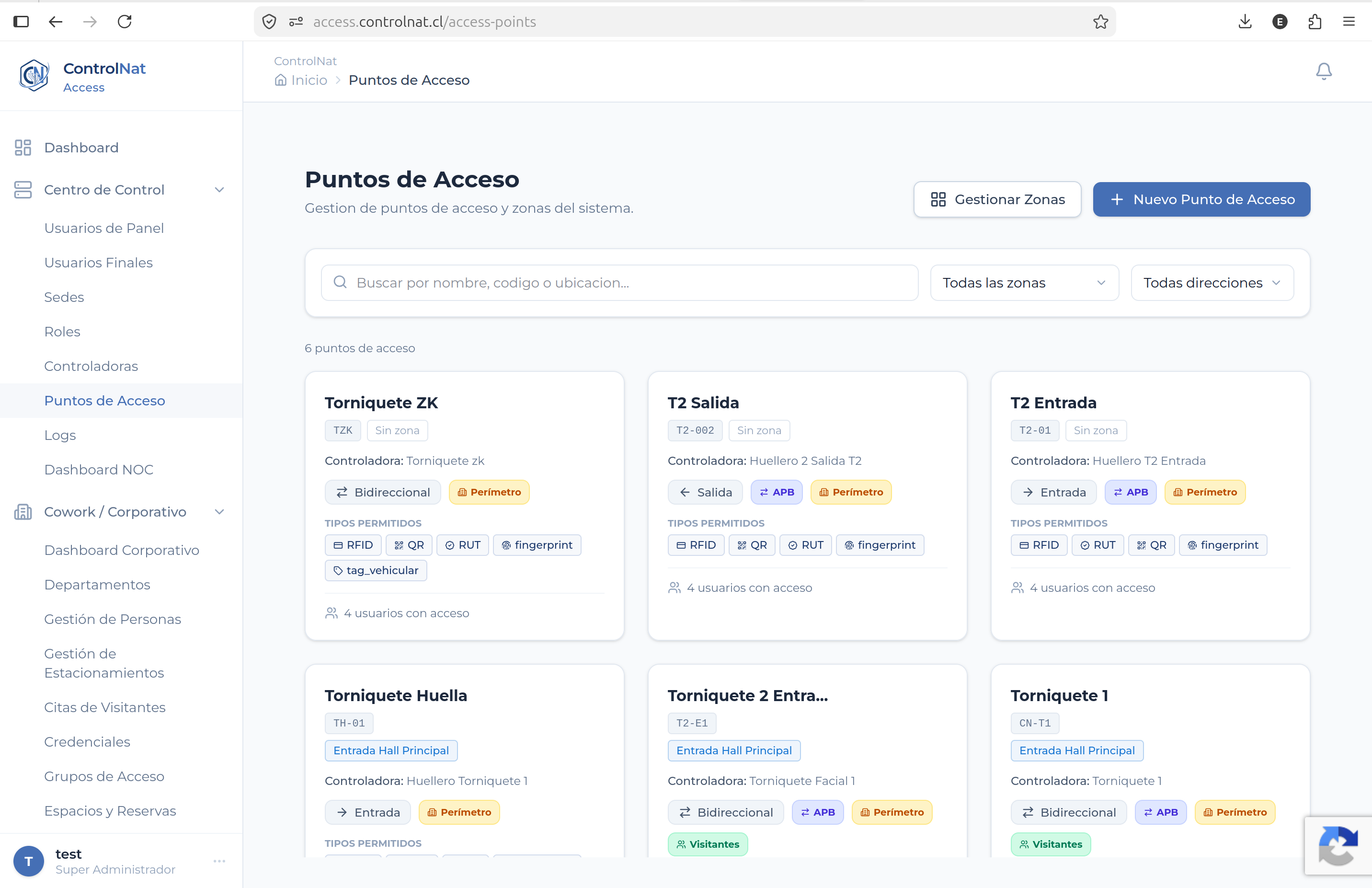Screen dimensions: 1372x888
Task: Open the Todas las zonas dropdown
Action: 1024,283
